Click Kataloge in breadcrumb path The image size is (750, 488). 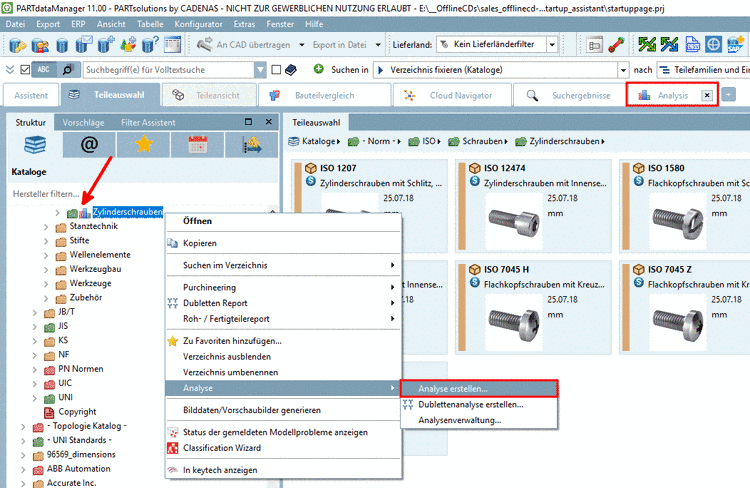pos(318,141)
